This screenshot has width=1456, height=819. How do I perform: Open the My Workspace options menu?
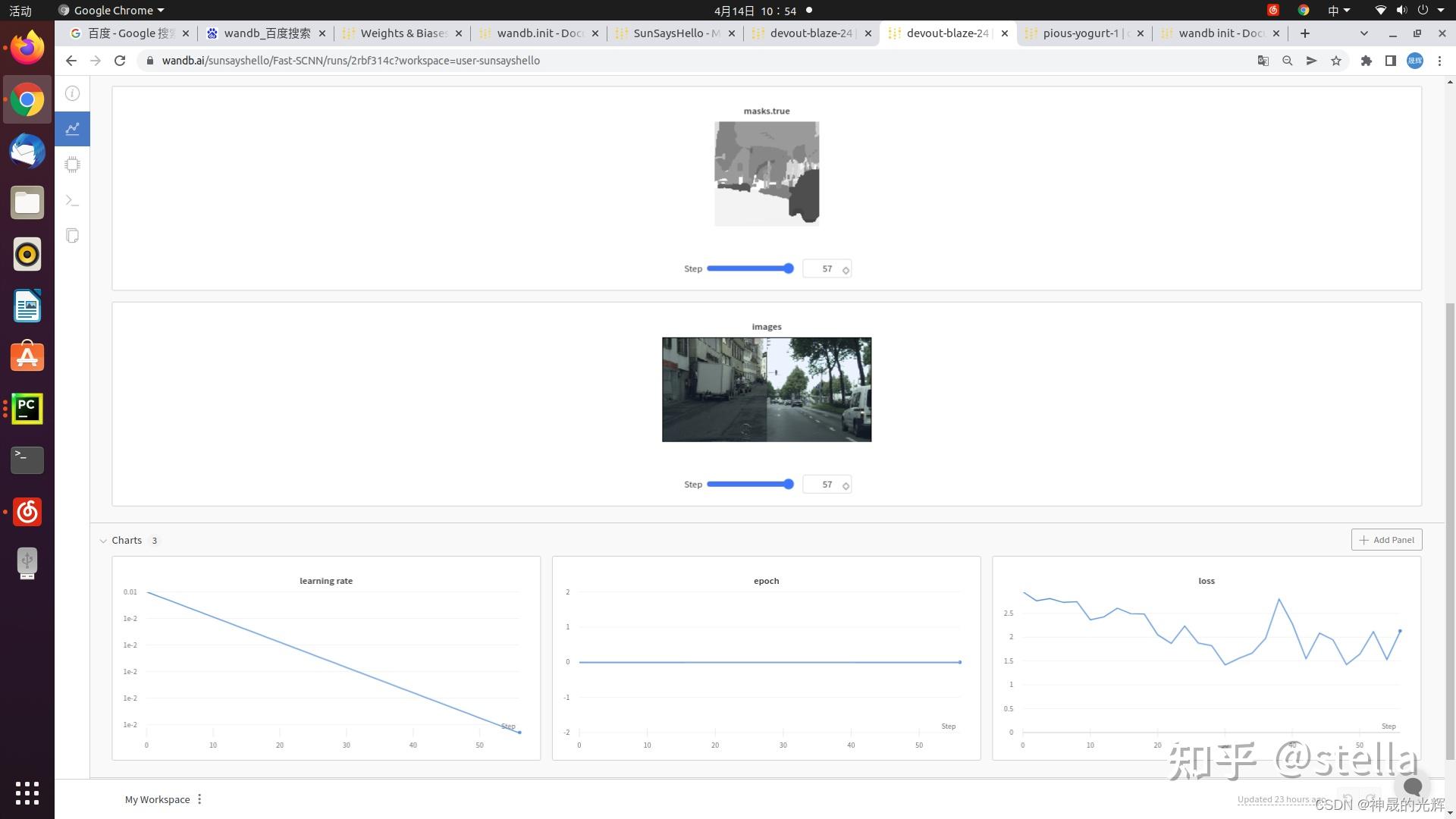click(199, 799)
